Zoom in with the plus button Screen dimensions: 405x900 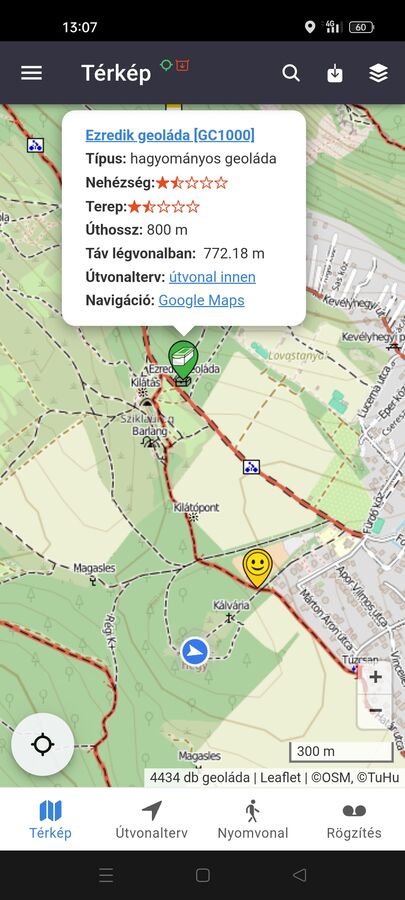pos(375,677)
